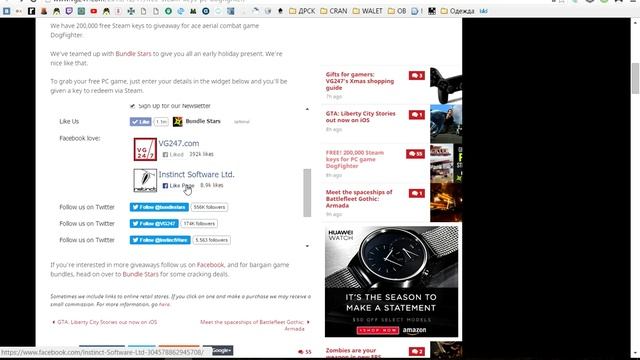The image size is (640, 360).
Task: Open the GTA Liberty City thumbnail image
Action: [446, 124]
